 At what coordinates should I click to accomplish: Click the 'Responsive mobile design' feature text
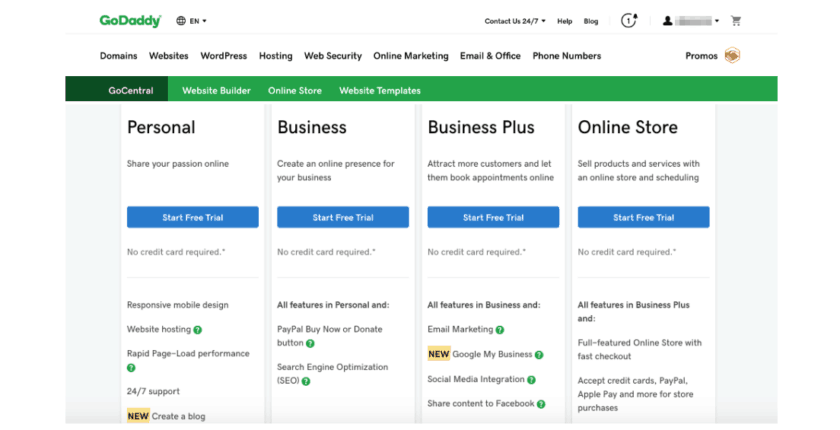[x=178, y=305]
